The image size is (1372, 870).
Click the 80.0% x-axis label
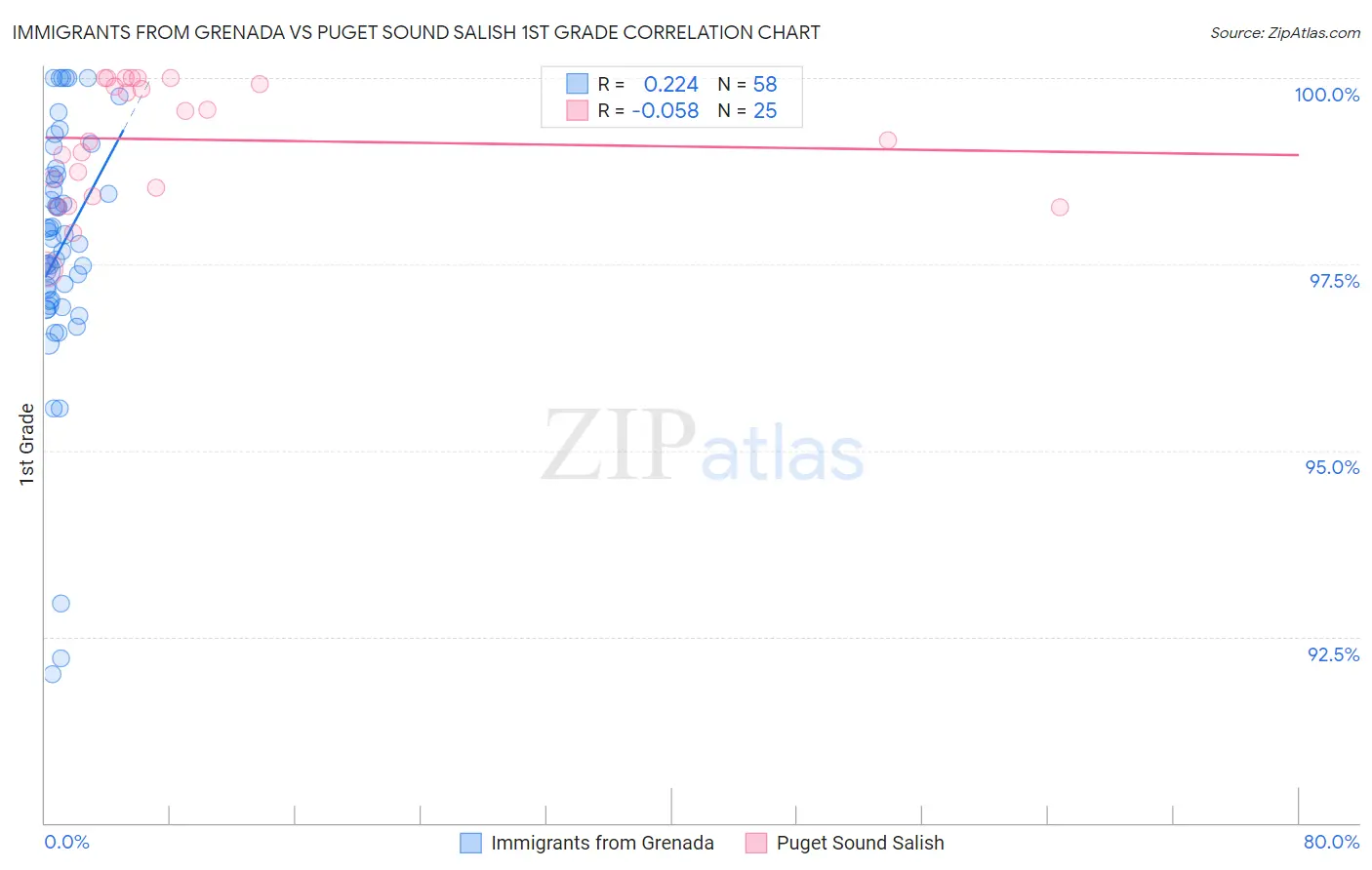(1331, 842)
